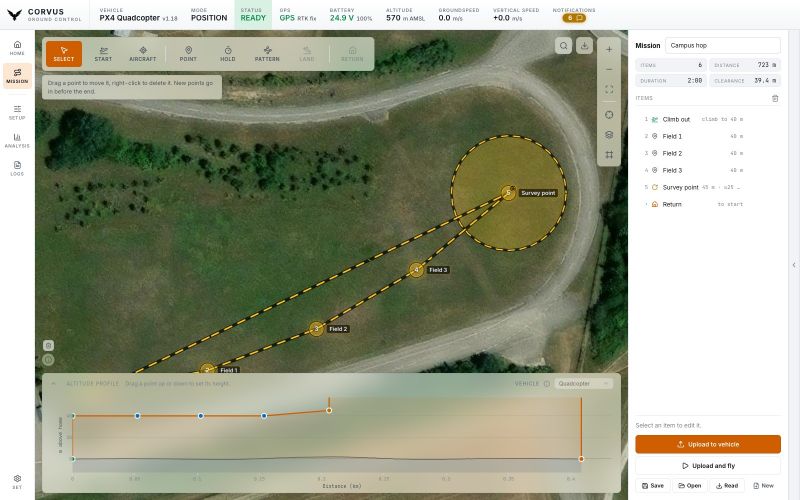This screenshot has width=800, height=500.
Task: Select Field 1 in items list
Action: pyautogui.click(x=708, y=136)
